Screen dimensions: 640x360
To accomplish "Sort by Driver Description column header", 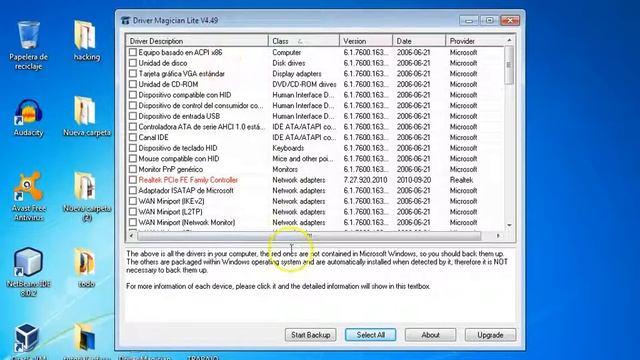I will click(197, 41).
